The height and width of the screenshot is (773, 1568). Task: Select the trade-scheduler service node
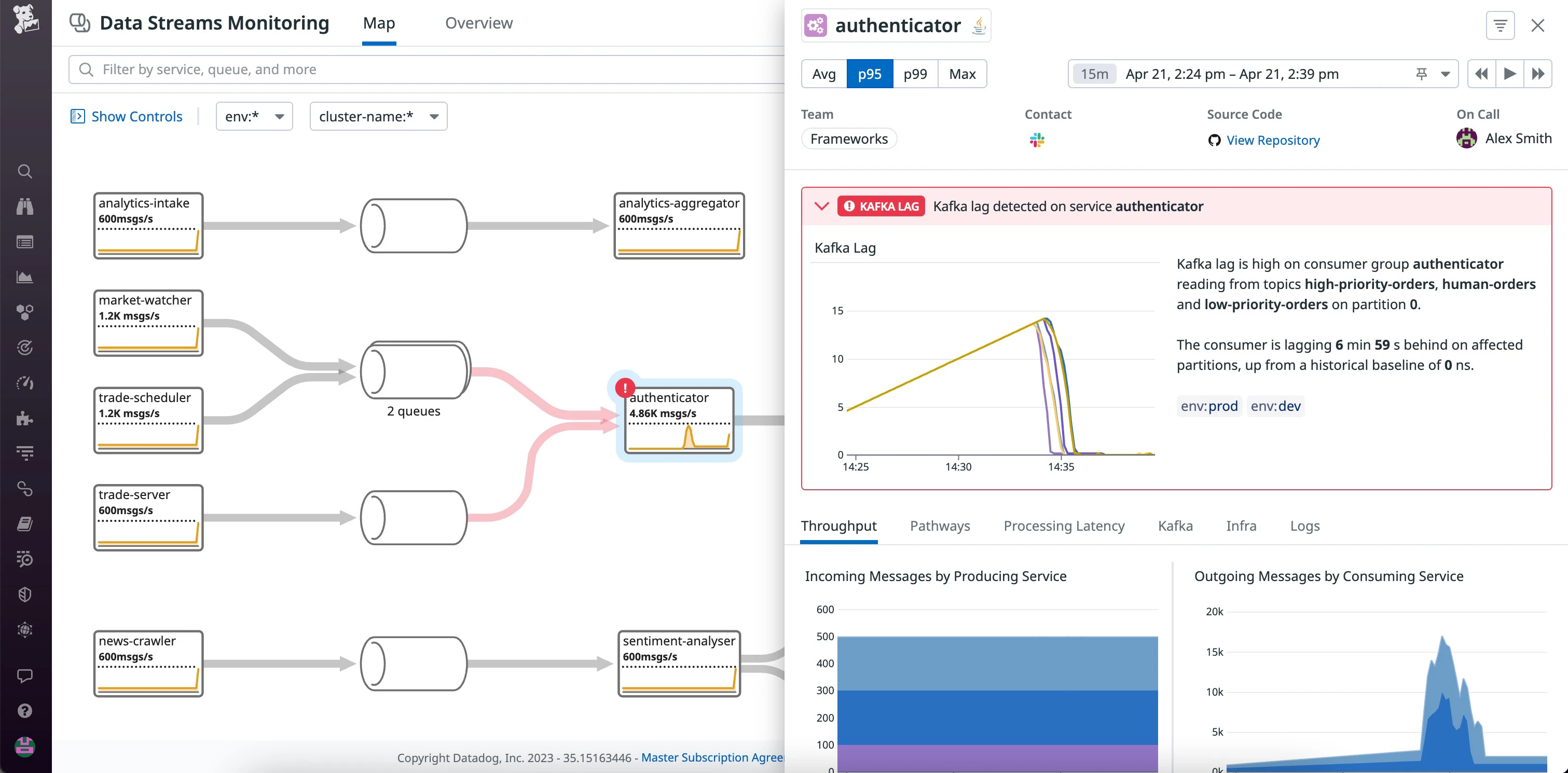tap(148, 421)
